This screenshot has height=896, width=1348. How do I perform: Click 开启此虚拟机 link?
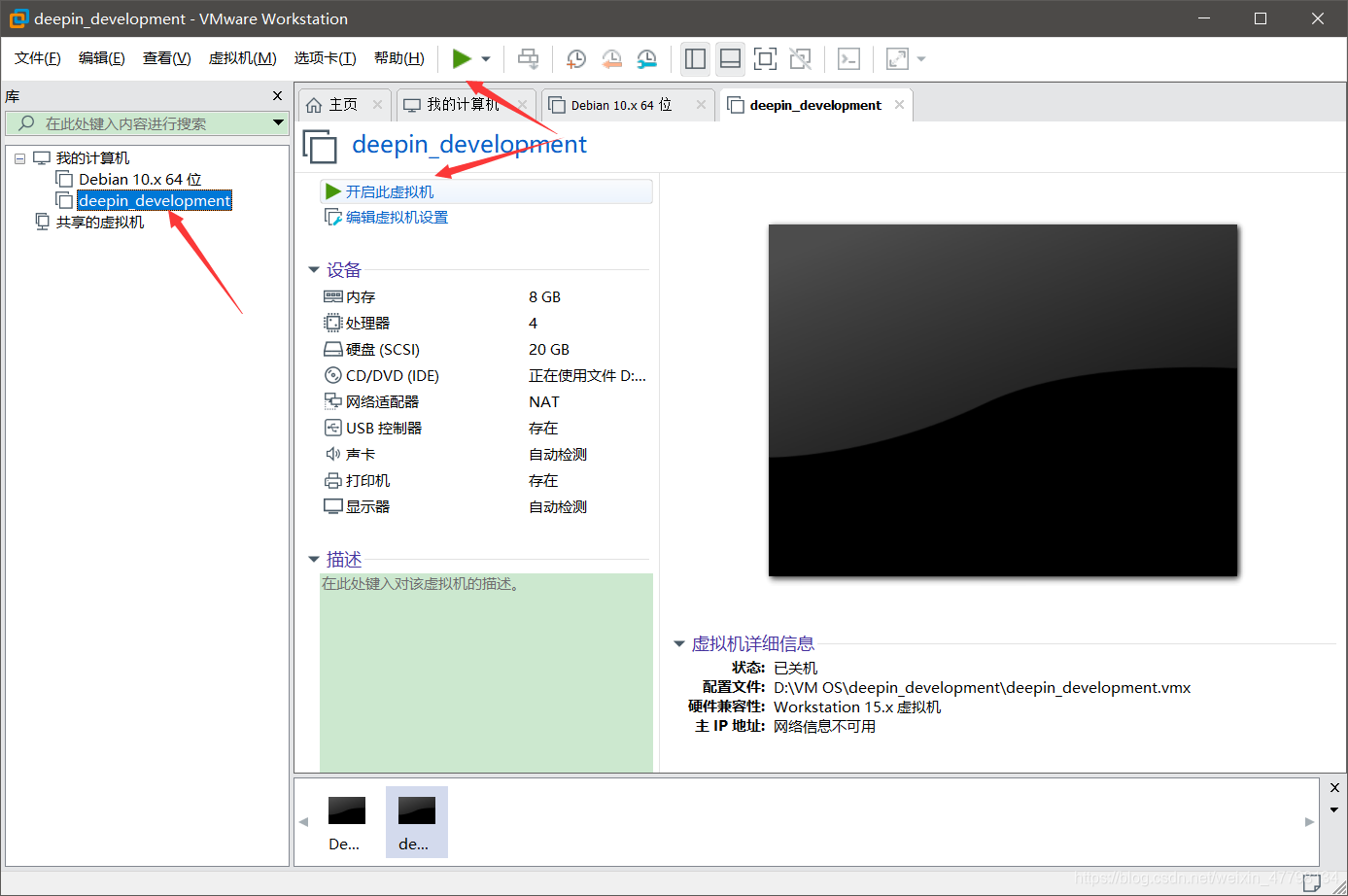click(390, 192)
